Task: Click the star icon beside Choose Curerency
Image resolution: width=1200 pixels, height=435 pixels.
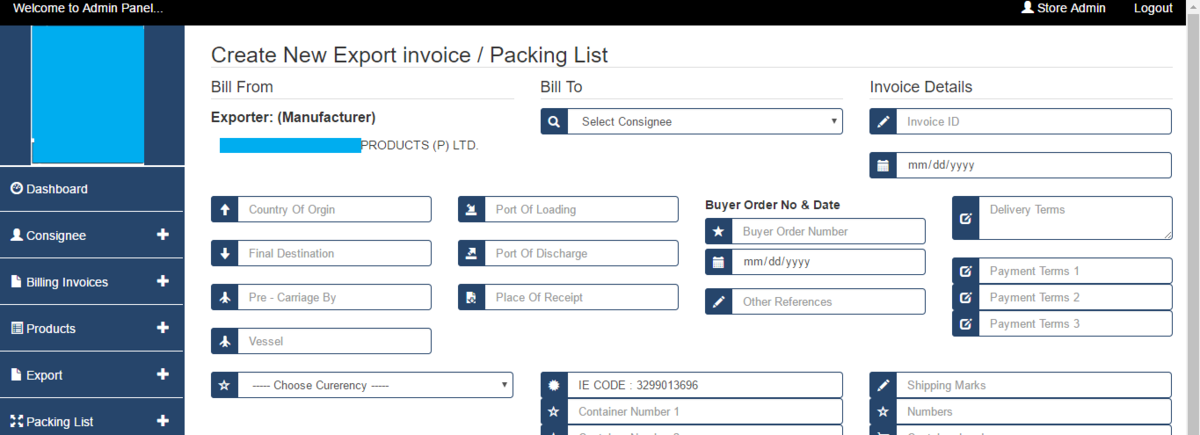Action: [x=224, y=385]
